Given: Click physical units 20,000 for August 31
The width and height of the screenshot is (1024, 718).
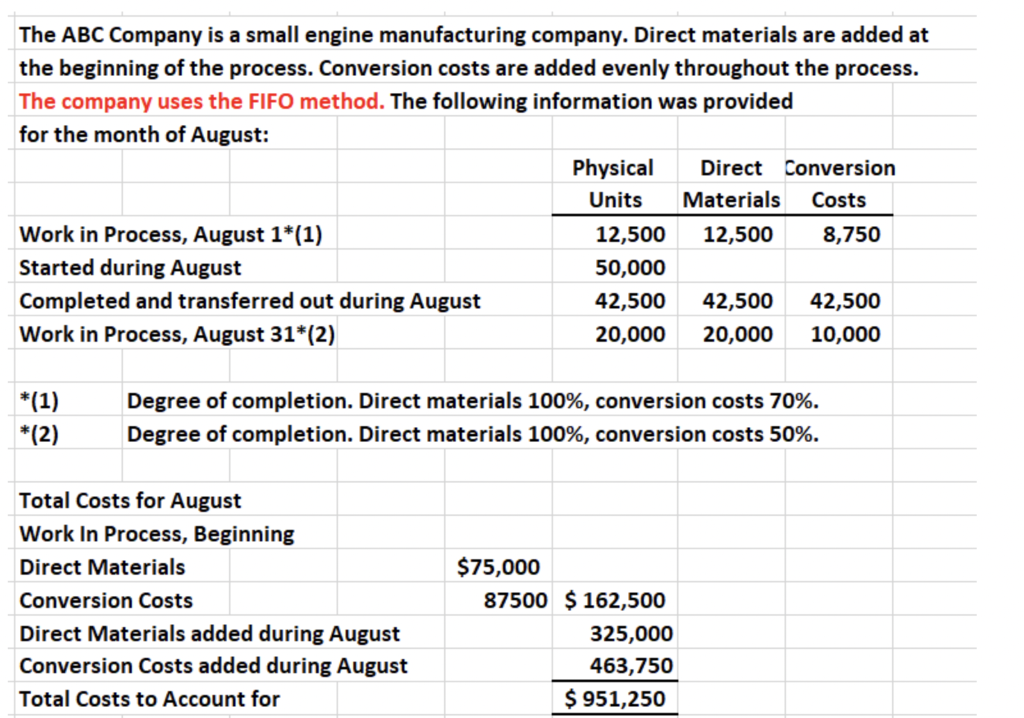Looking at the screenshot, I should (630, 334).
